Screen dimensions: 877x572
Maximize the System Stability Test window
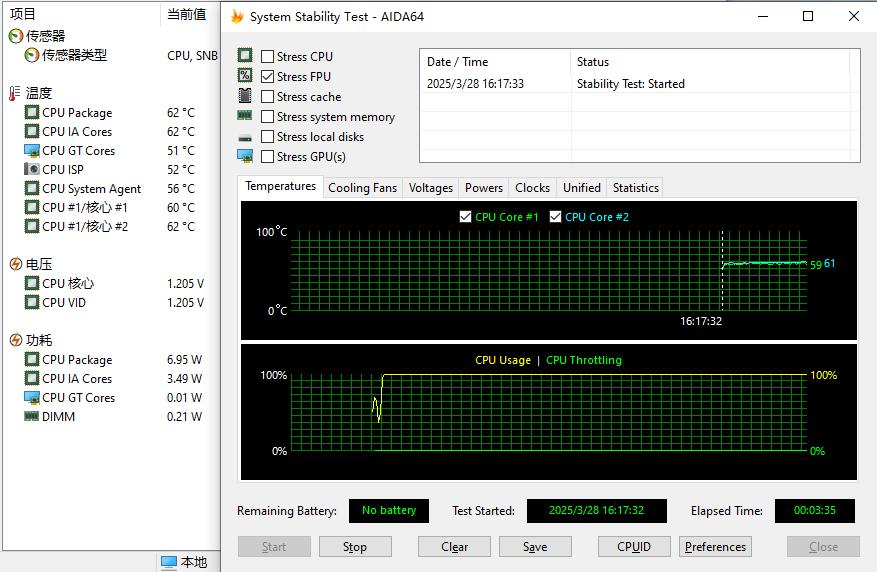808,16
